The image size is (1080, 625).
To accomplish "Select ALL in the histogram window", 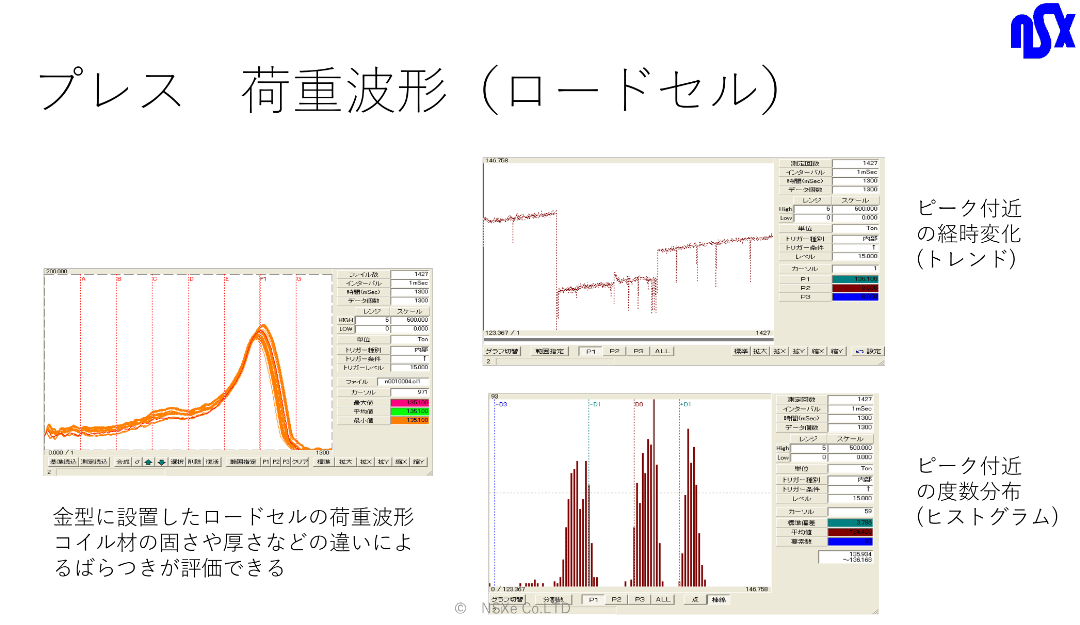I will tap(663, 600).
